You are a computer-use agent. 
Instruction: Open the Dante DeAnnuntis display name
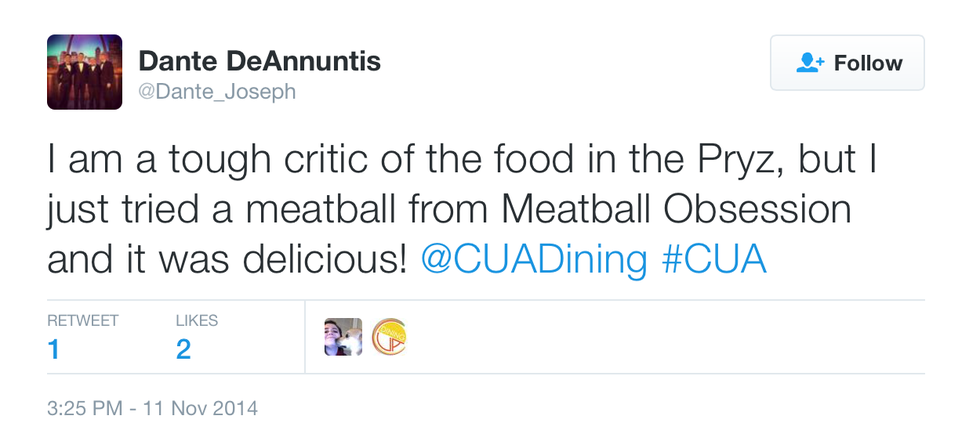tap(259, 60)
